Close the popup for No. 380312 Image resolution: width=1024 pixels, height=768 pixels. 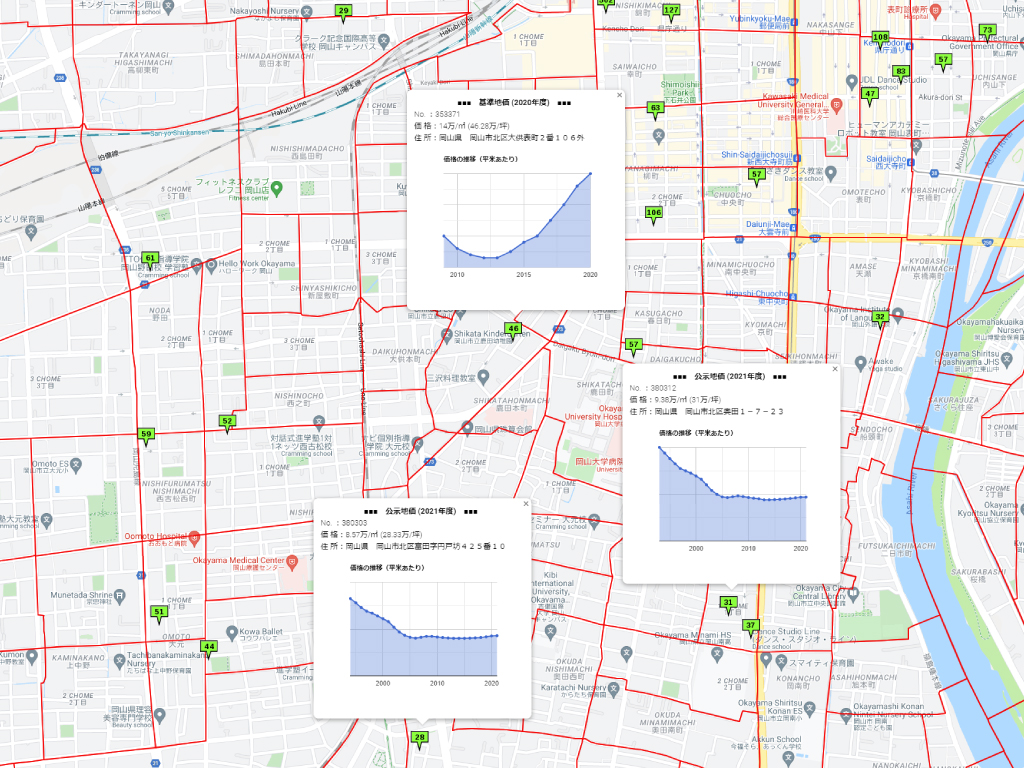(835, 369)
